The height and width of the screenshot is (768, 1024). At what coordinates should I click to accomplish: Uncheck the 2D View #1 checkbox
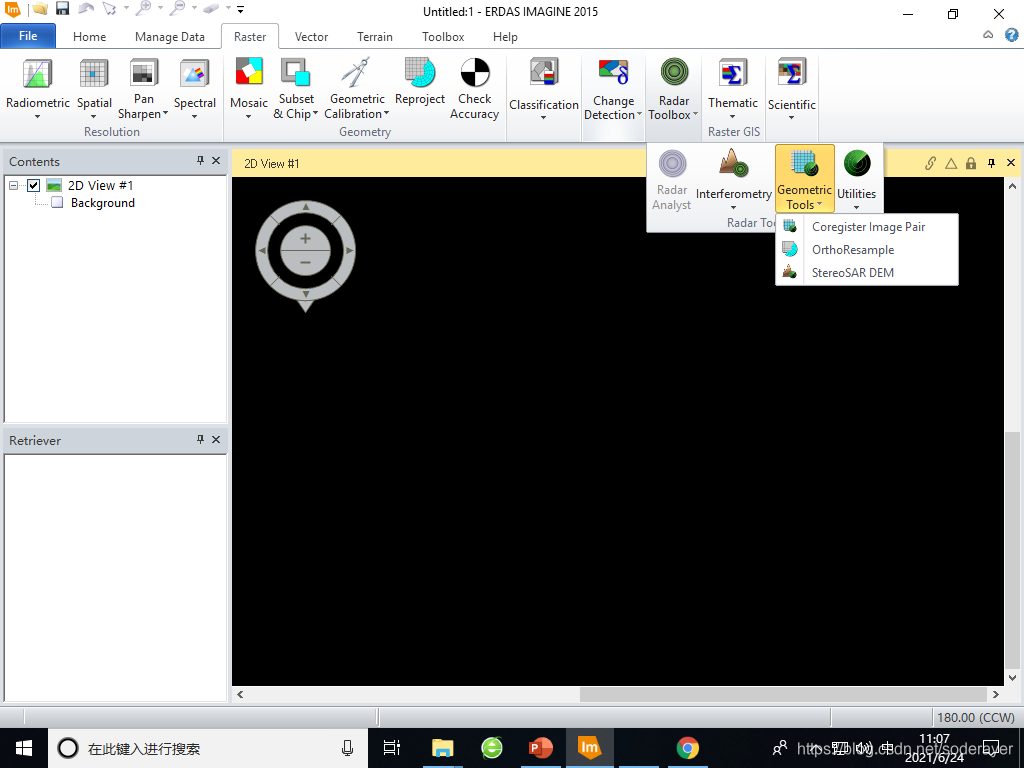click(x=33, y=185)
